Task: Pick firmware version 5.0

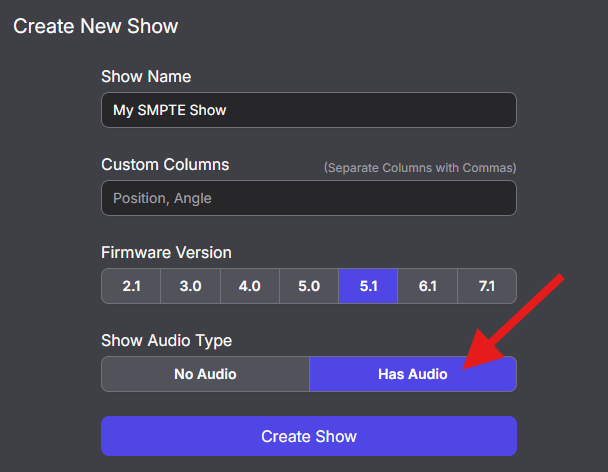Action: point(309,286)
